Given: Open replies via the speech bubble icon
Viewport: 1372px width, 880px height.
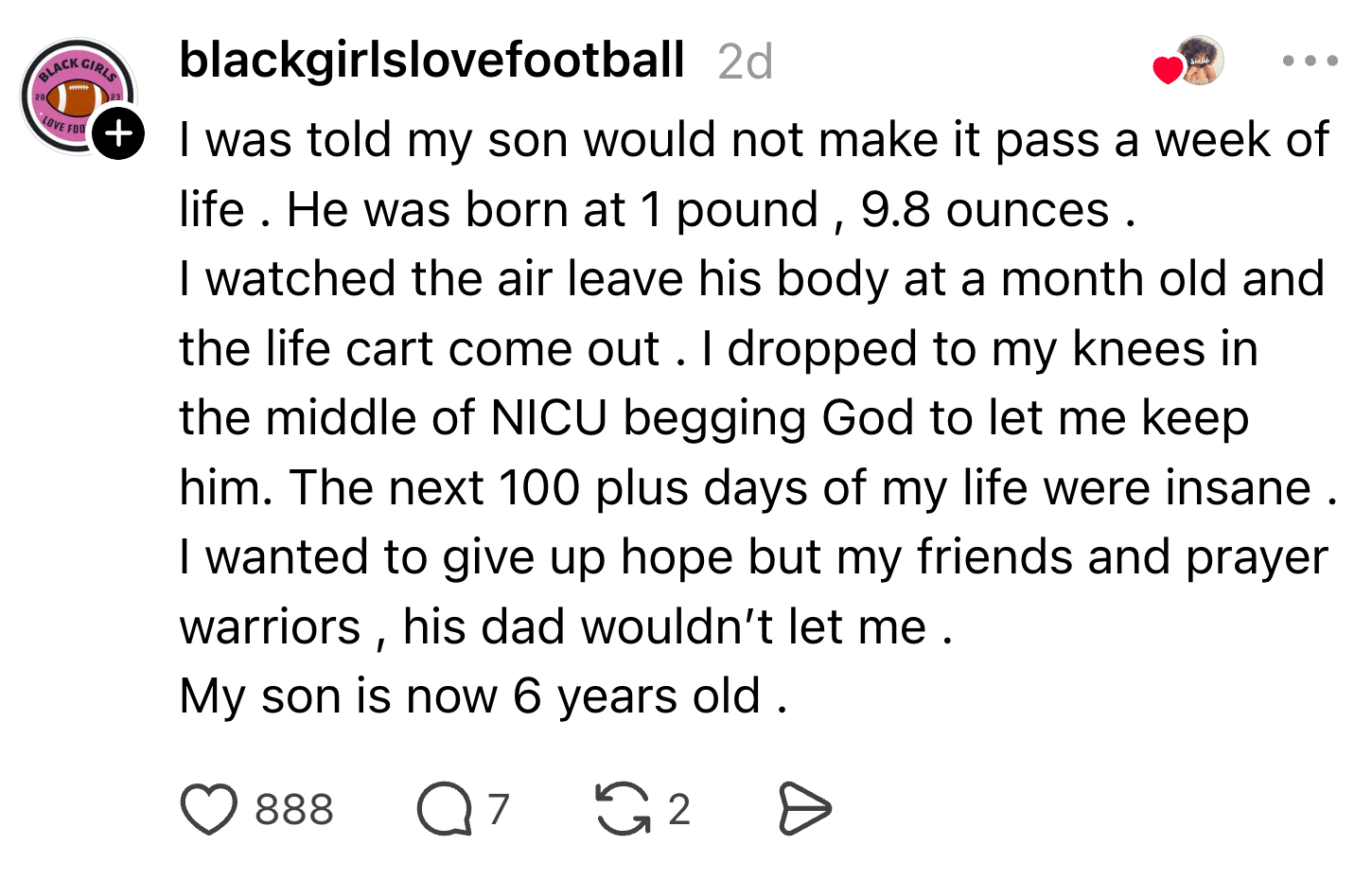Looking at the screenshot, I should point(444,810).
